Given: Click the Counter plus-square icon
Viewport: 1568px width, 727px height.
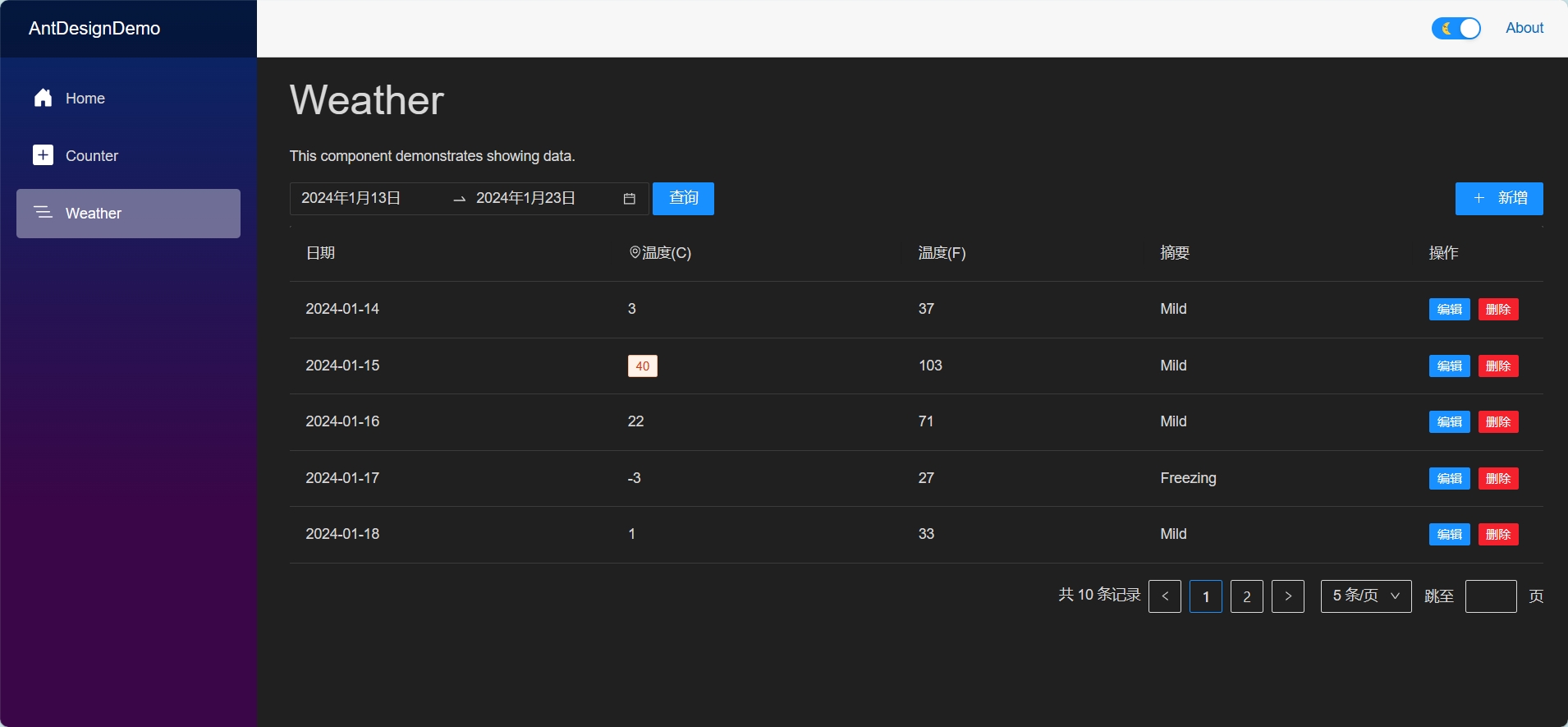Looking at the screenshot, I should coord(44,155).
